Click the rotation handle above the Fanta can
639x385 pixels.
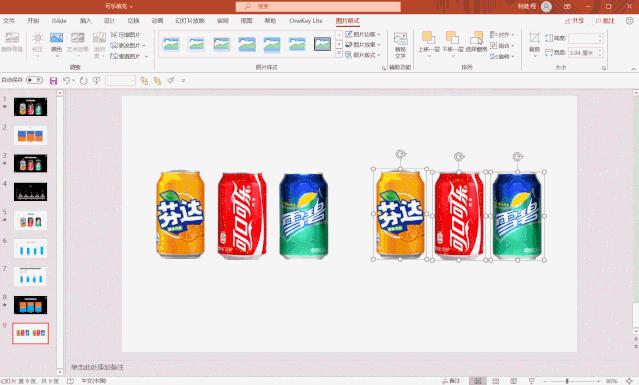tap(401, 154)
